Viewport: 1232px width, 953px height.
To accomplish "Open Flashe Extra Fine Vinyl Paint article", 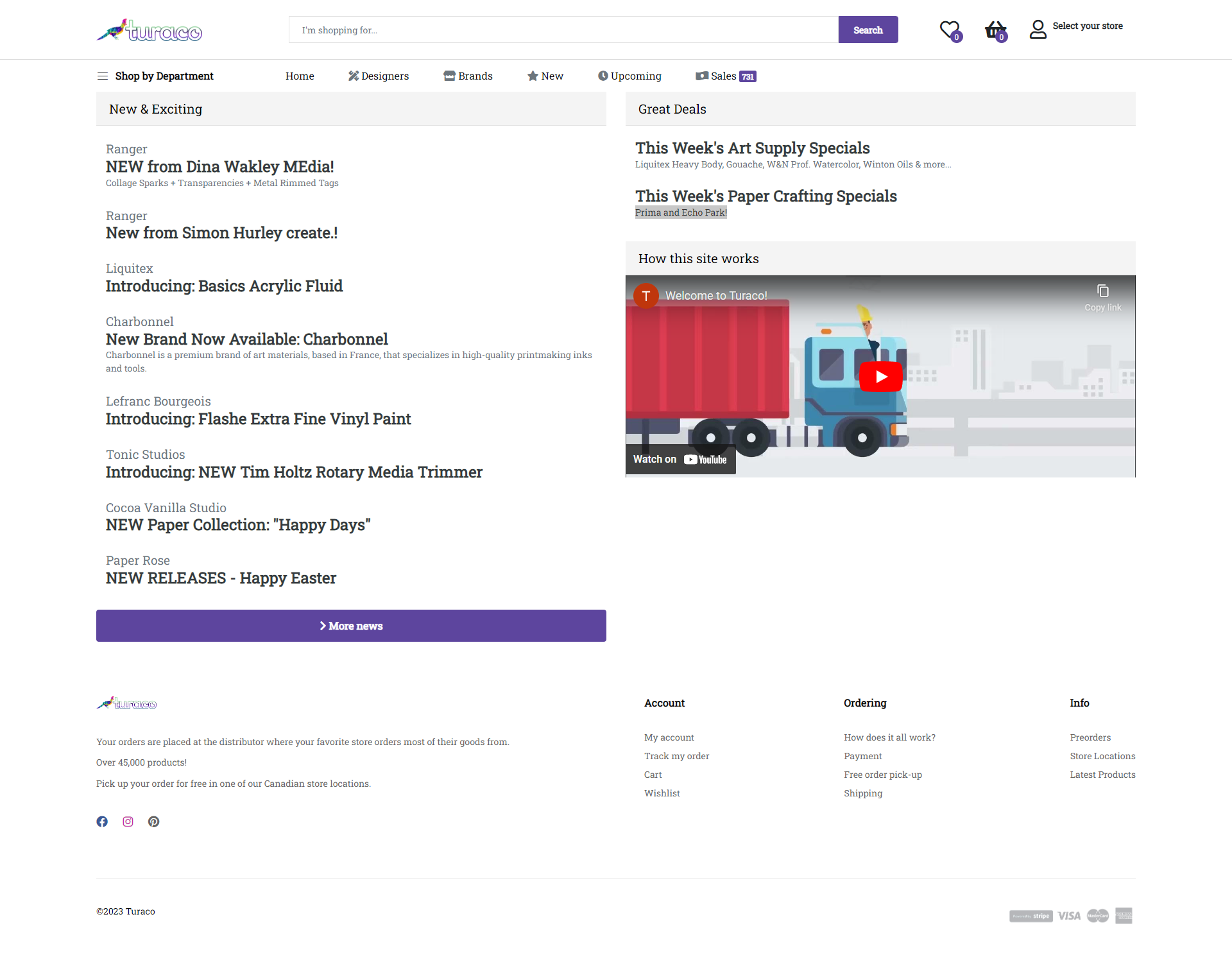I will [259, 419].
